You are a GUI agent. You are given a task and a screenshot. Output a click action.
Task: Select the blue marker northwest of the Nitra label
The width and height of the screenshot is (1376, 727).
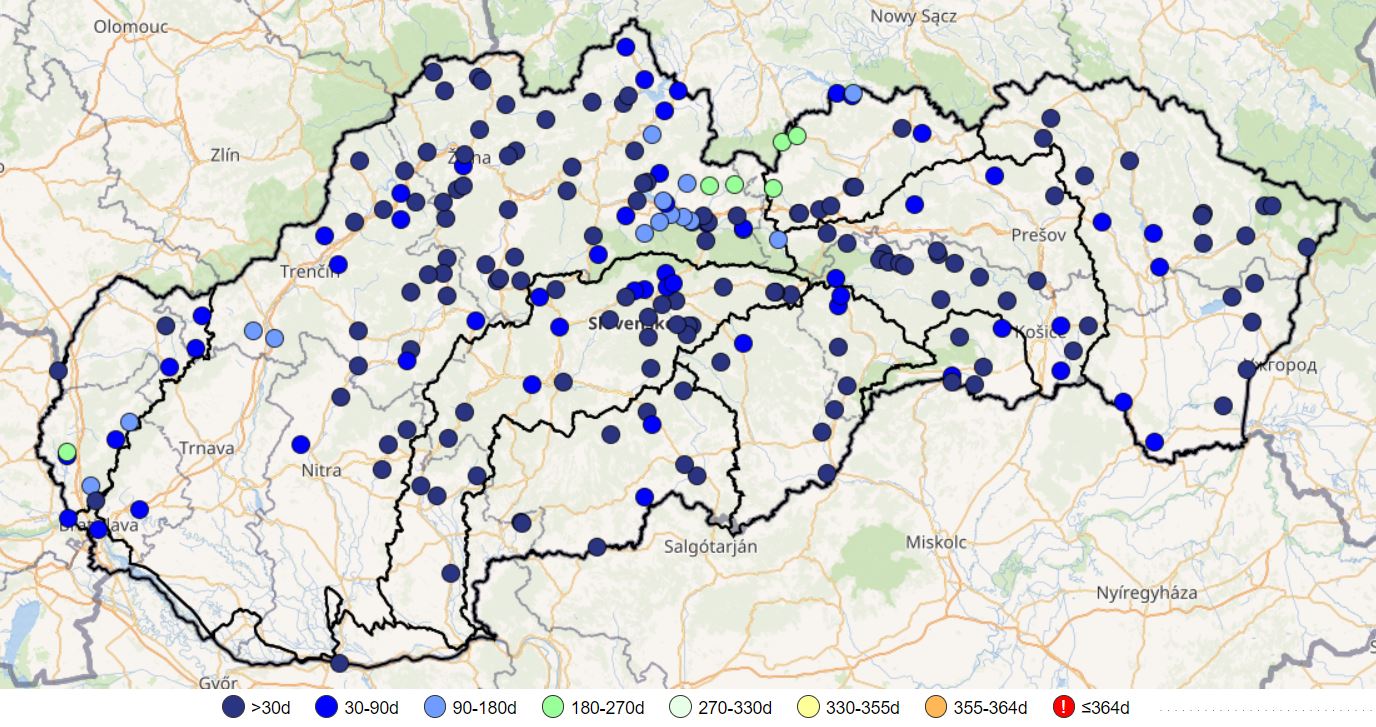[x=301, y=444]
